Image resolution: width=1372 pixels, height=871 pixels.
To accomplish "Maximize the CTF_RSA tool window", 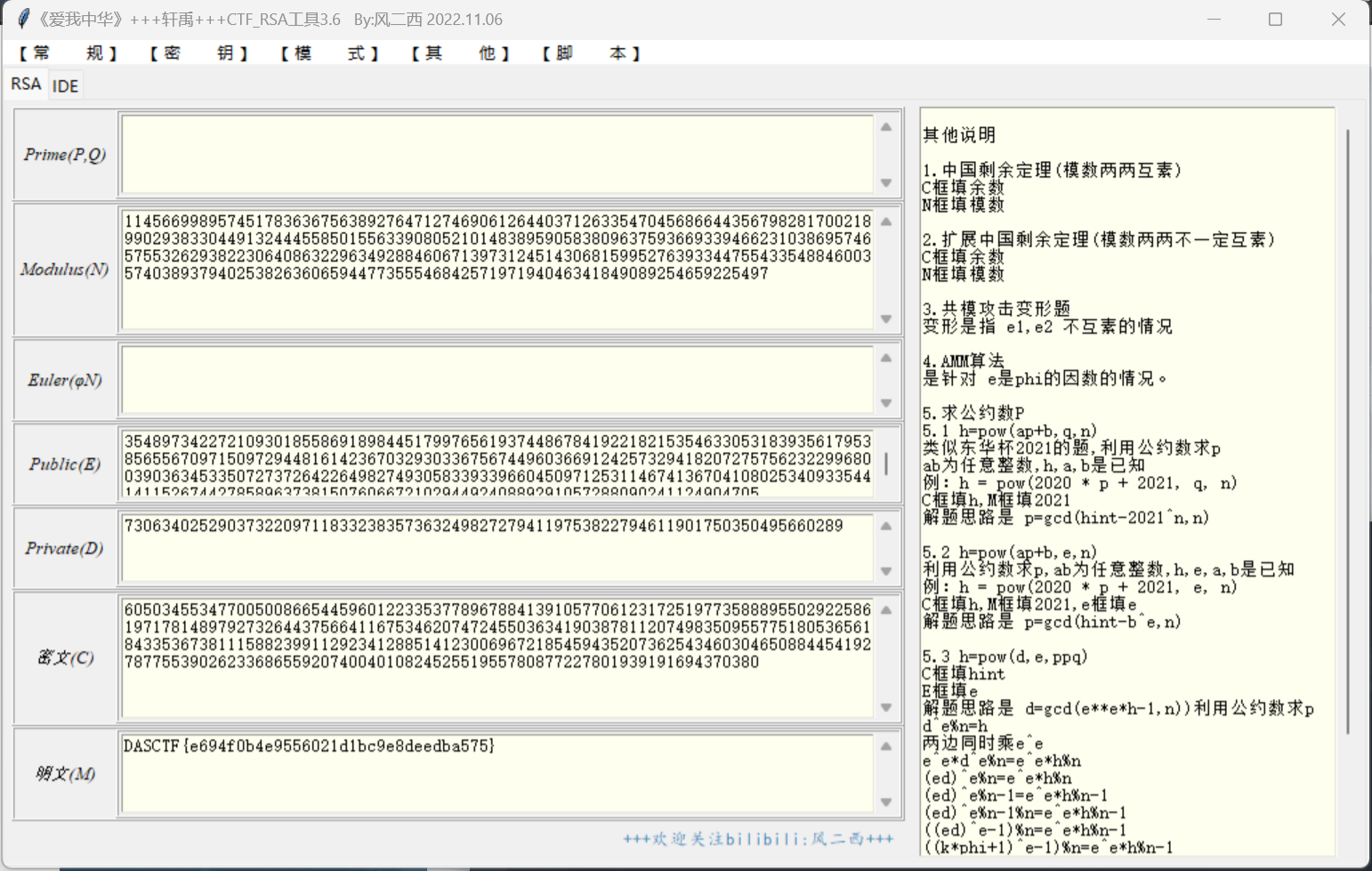I will [x=1275, y=19].
